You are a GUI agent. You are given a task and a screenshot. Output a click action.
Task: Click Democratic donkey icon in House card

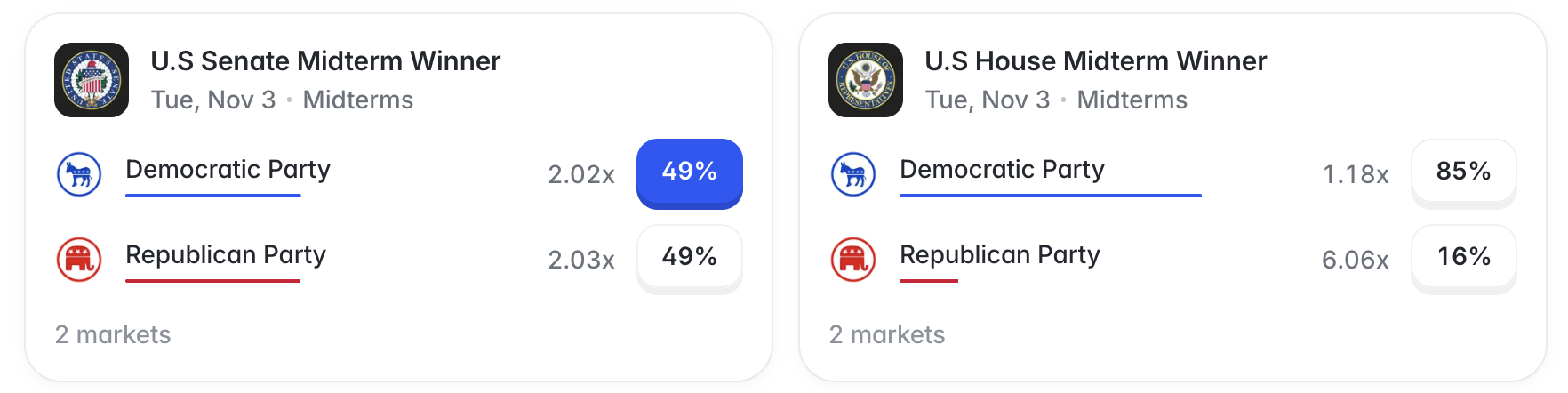[x=853, y=174]
